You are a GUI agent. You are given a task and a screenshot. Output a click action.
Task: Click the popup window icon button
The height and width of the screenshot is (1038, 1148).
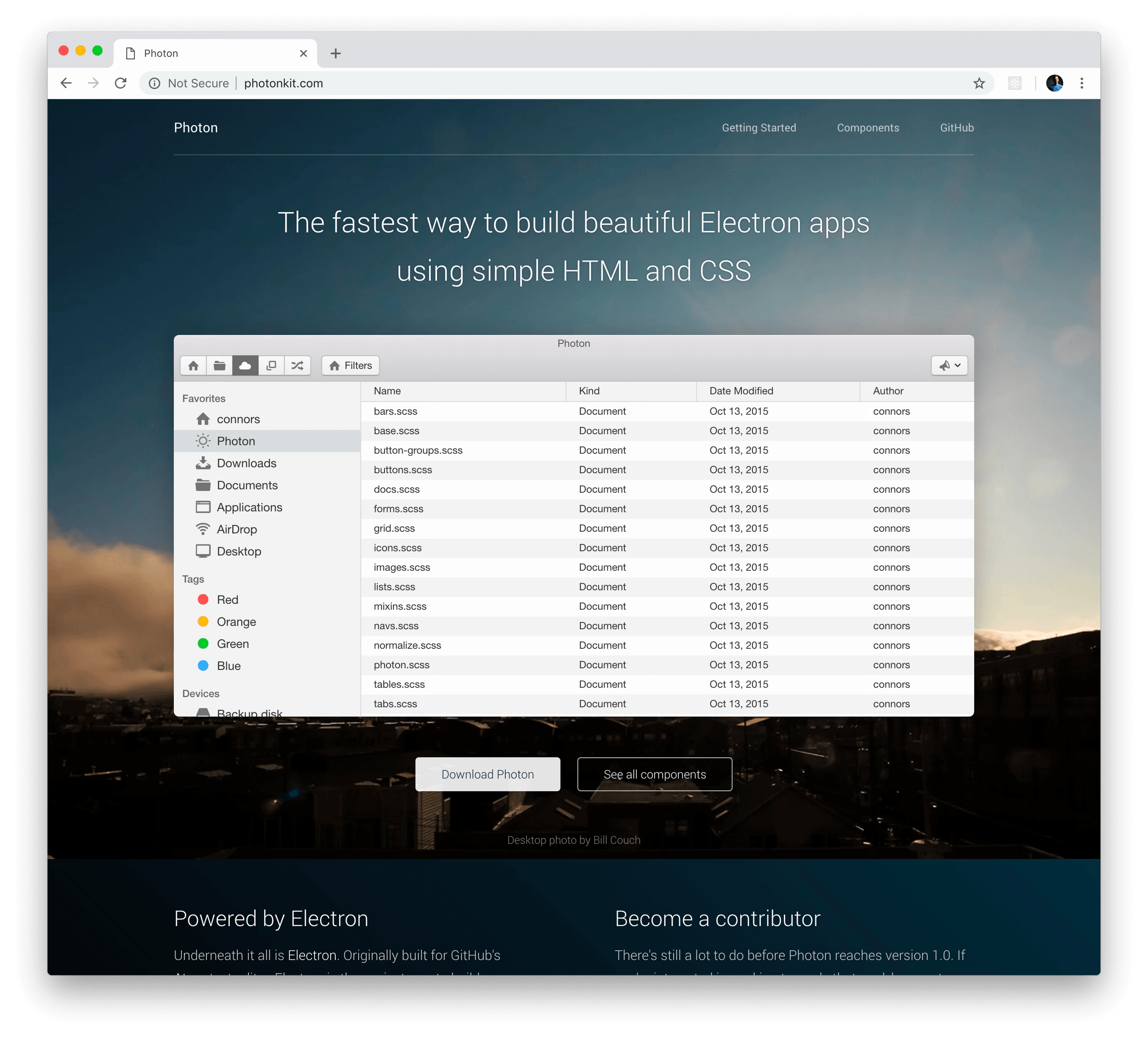[272, 365]
